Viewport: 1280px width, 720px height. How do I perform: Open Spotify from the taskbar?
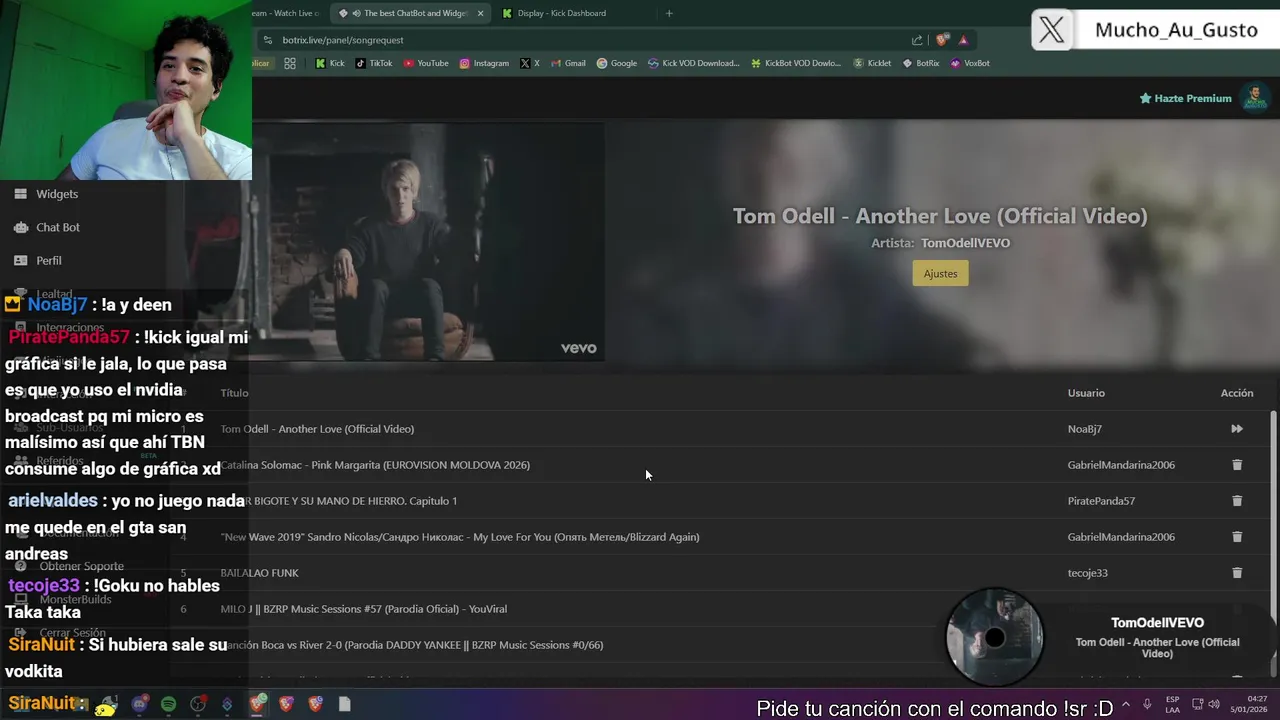click(x=168, y=704)
